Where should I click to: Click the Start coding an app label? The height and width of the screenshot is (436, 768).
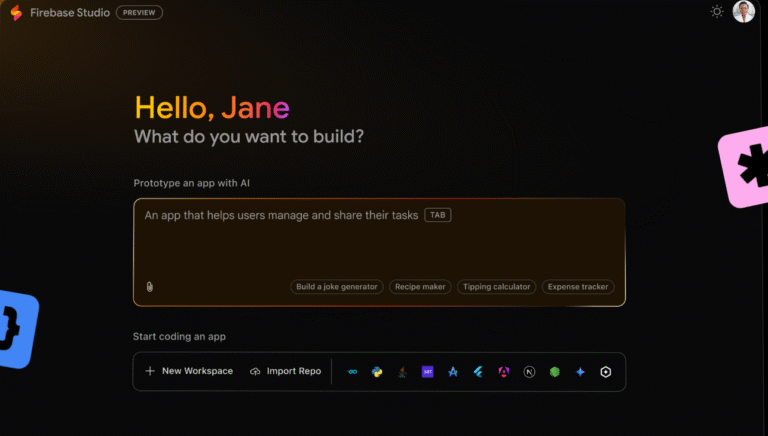point(179,337)
